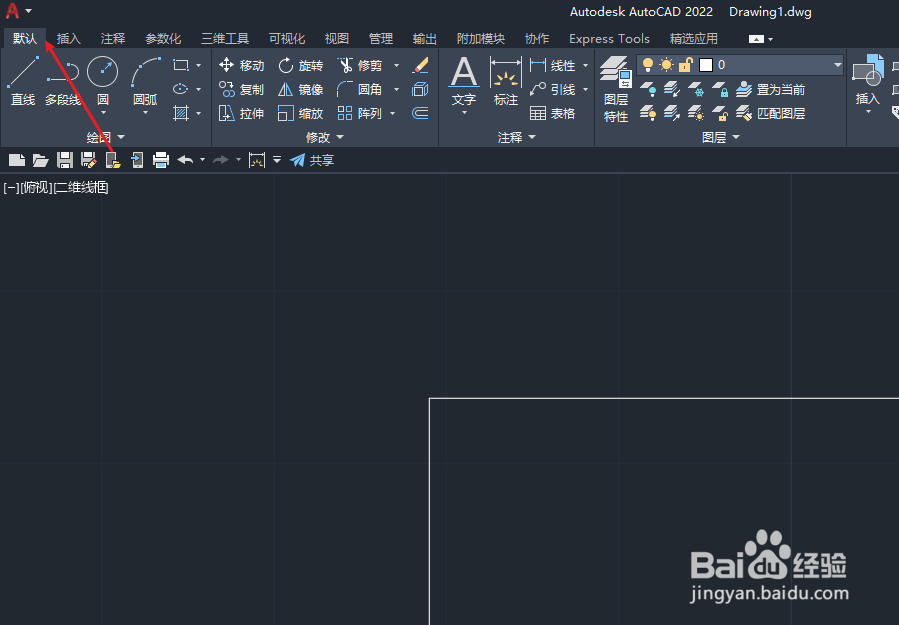The image size is (899, 625).
Task: Click the 共享 (Share) button
Action: pyautogui.click(x=312, y=160)
